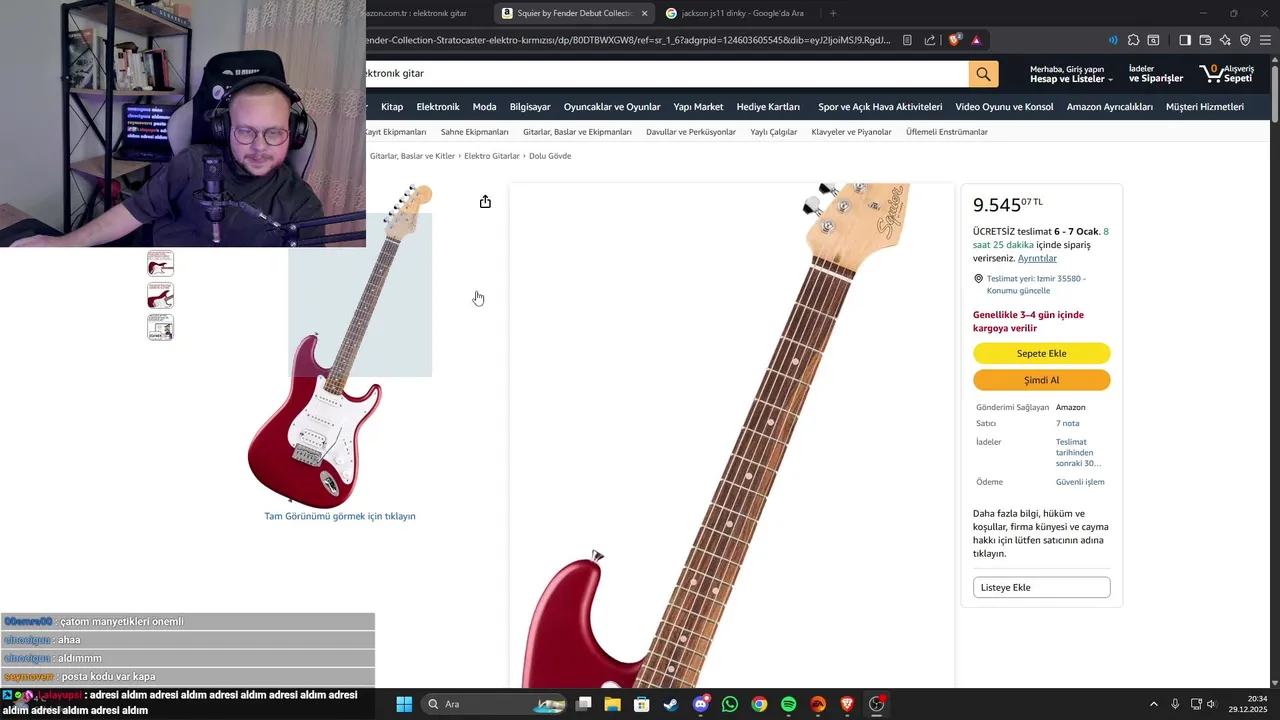Open Davullar ve Perküsyonlar subcategory
The image size is (1280, 720).
coord(691,132)
